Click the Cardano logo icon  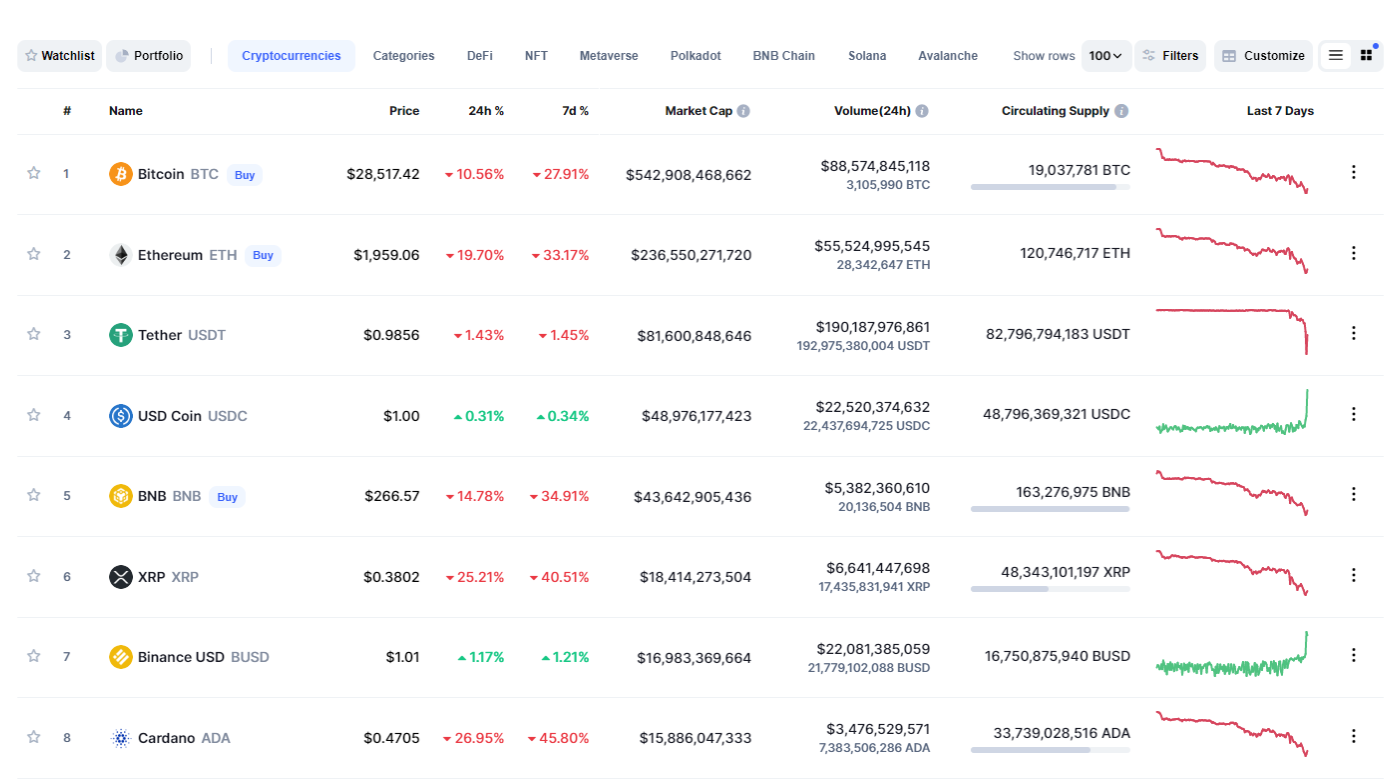pos(120,738)
